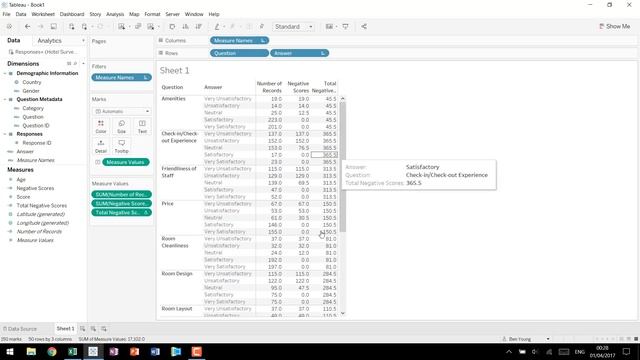Click the Text card in Marks
The image size is (640, 360).
point(142,127)
